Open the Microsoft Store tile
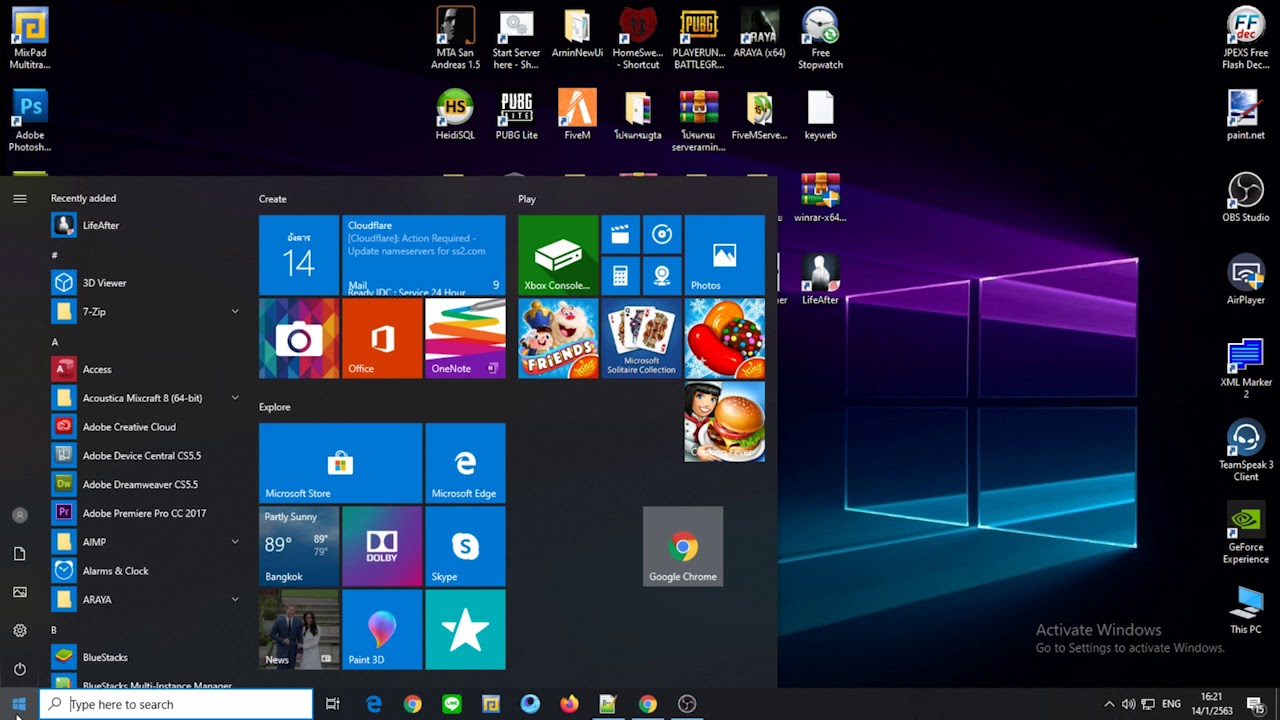 pyautogui.click(x=340, y=463)
